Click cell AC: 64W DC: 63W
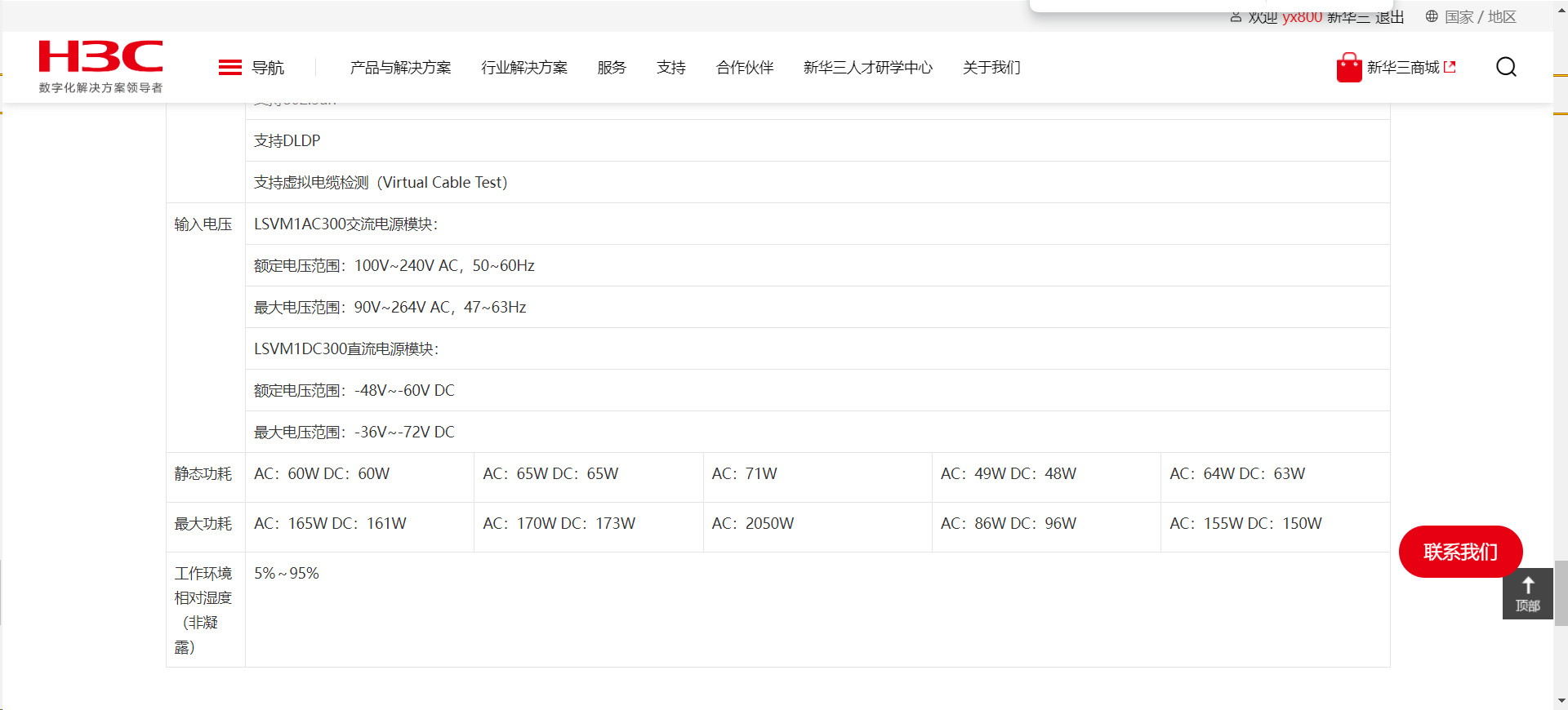1568x710 pixels. coord(1276,477)
